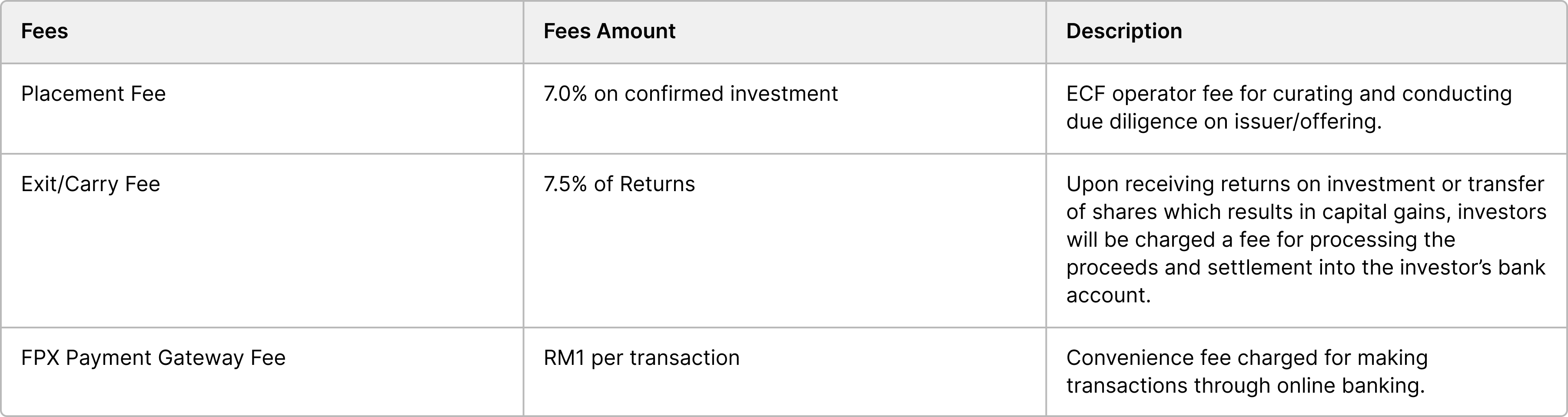Select the Placement Fee cell
The width and height of the screenshot is (1568, 417).
pyautogui.click(x=93, y=94)
